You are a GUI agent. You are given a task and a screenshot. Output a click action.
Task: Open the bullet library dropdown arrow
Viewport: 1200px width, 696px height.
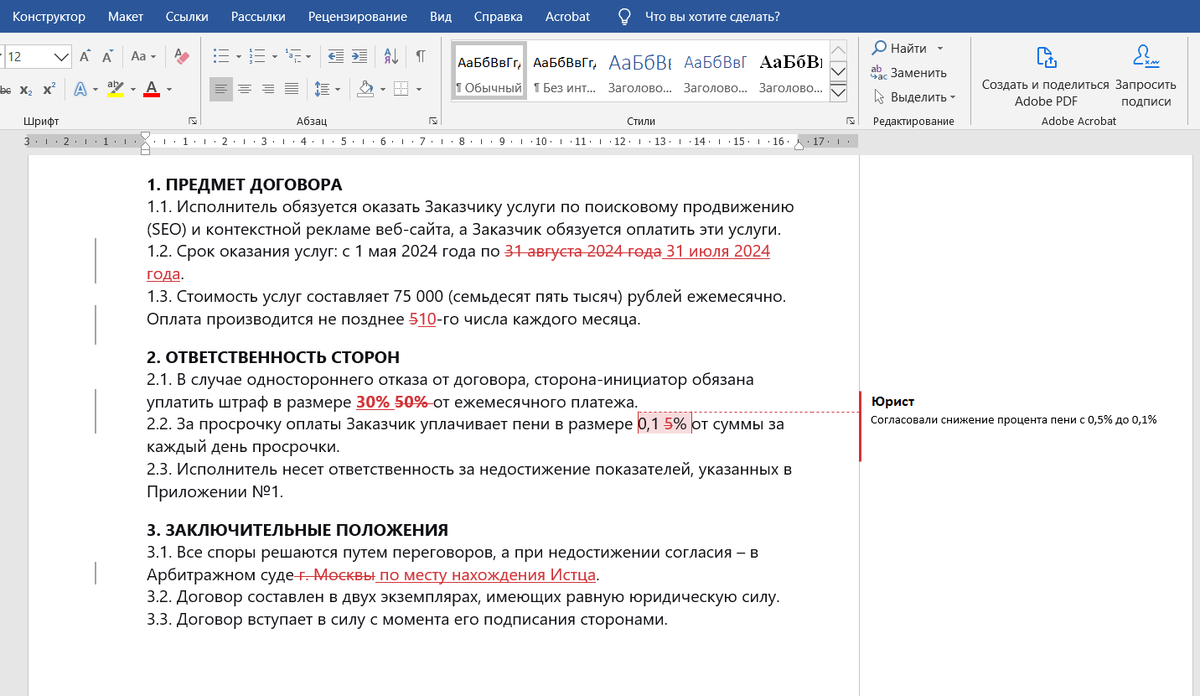click(x=237, y=56)
